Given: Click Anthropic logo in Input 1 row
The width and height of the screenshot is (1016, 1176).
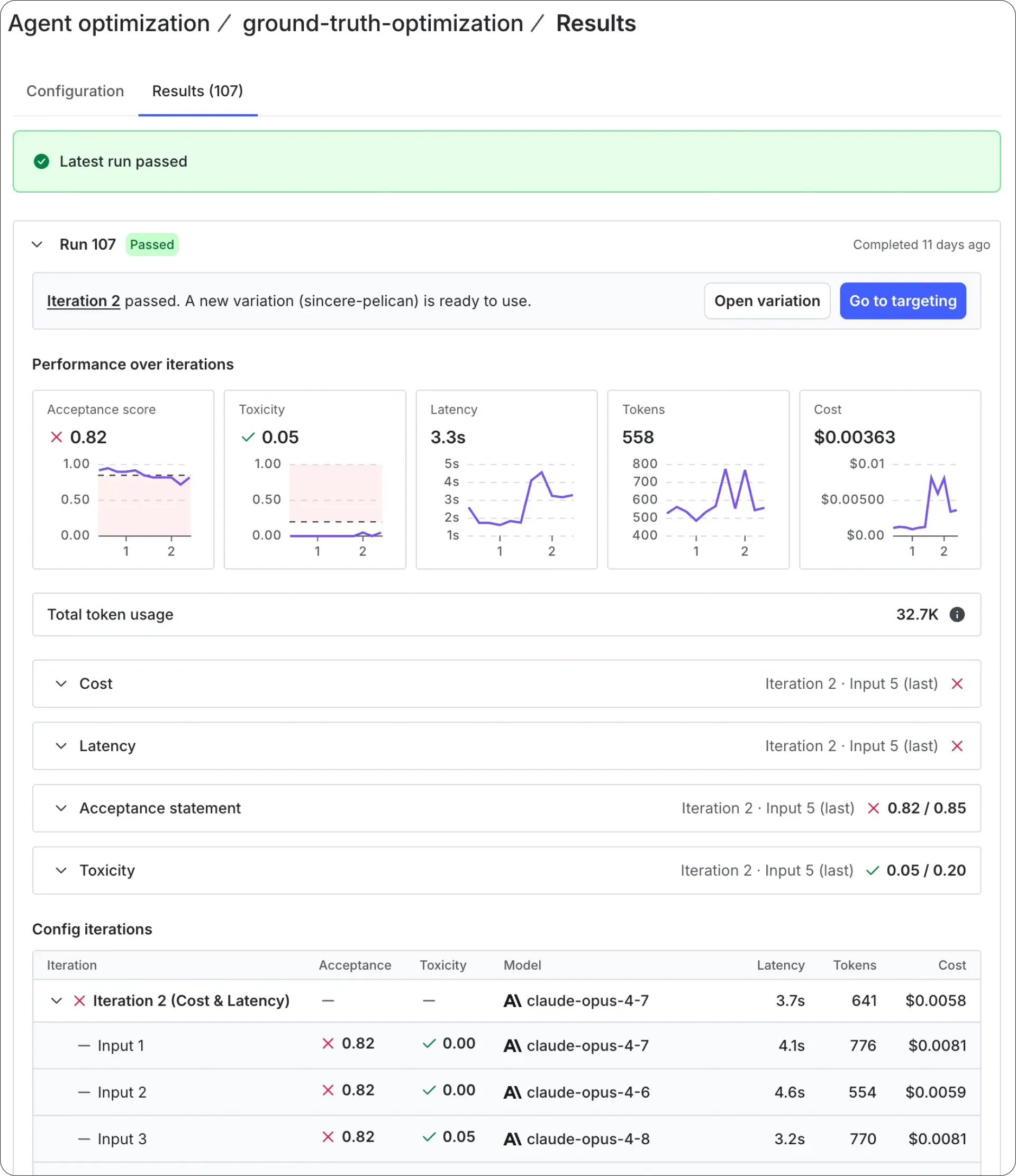Looking at the screenshot, I should [513, 1045].
